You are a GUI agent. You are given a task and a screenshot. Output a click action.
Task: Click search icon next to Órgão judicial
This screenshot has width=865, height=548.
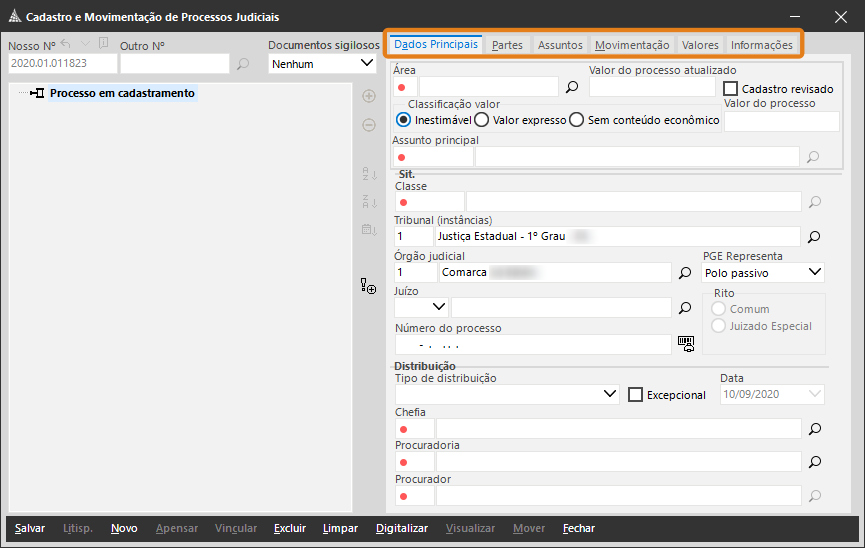[685, 272]
